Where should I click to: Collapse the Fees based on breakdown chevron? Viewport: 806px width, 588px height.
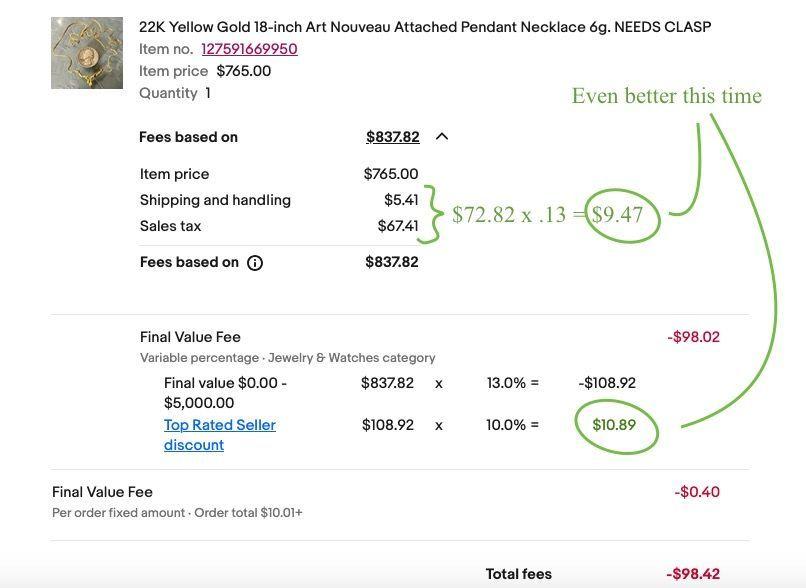tap(442, 137)
